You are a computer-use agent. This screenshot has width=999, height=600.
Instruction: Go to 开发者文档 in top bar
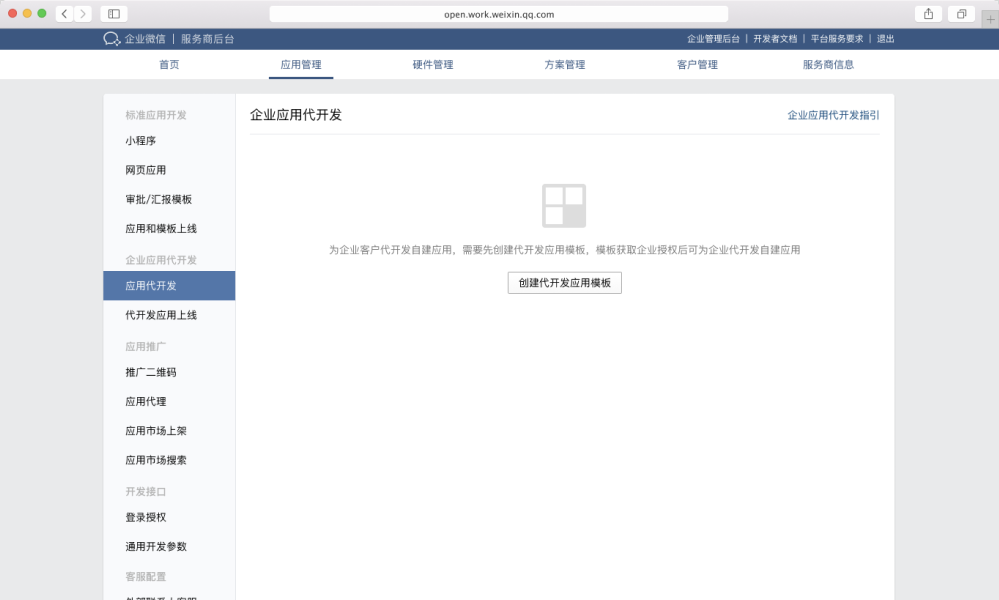pos(775,39)
